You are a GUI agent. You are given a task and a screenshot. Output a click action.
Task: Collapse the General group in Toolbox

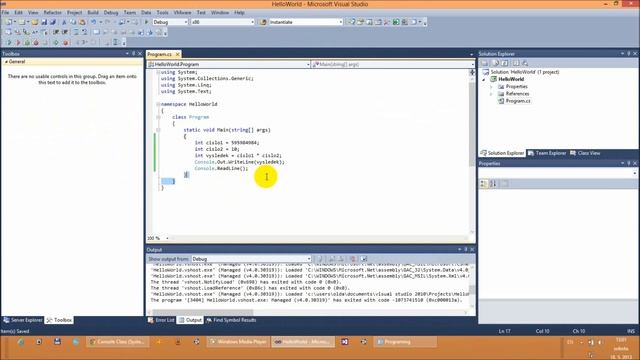pos(6,62)
